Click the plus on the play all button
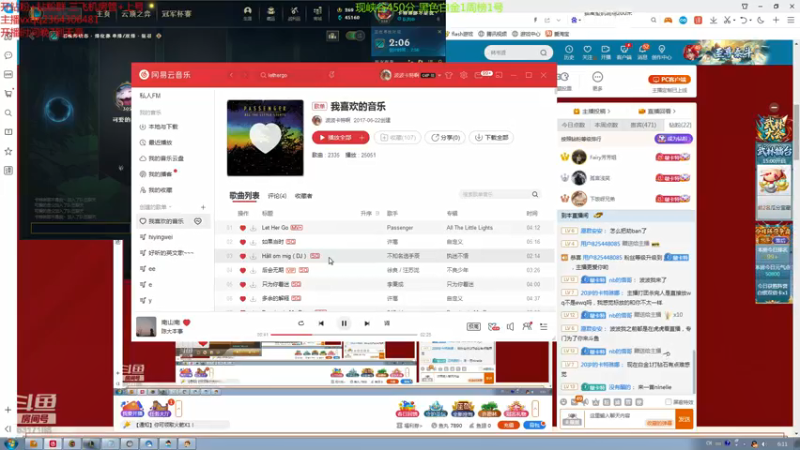 coord(362,138)
